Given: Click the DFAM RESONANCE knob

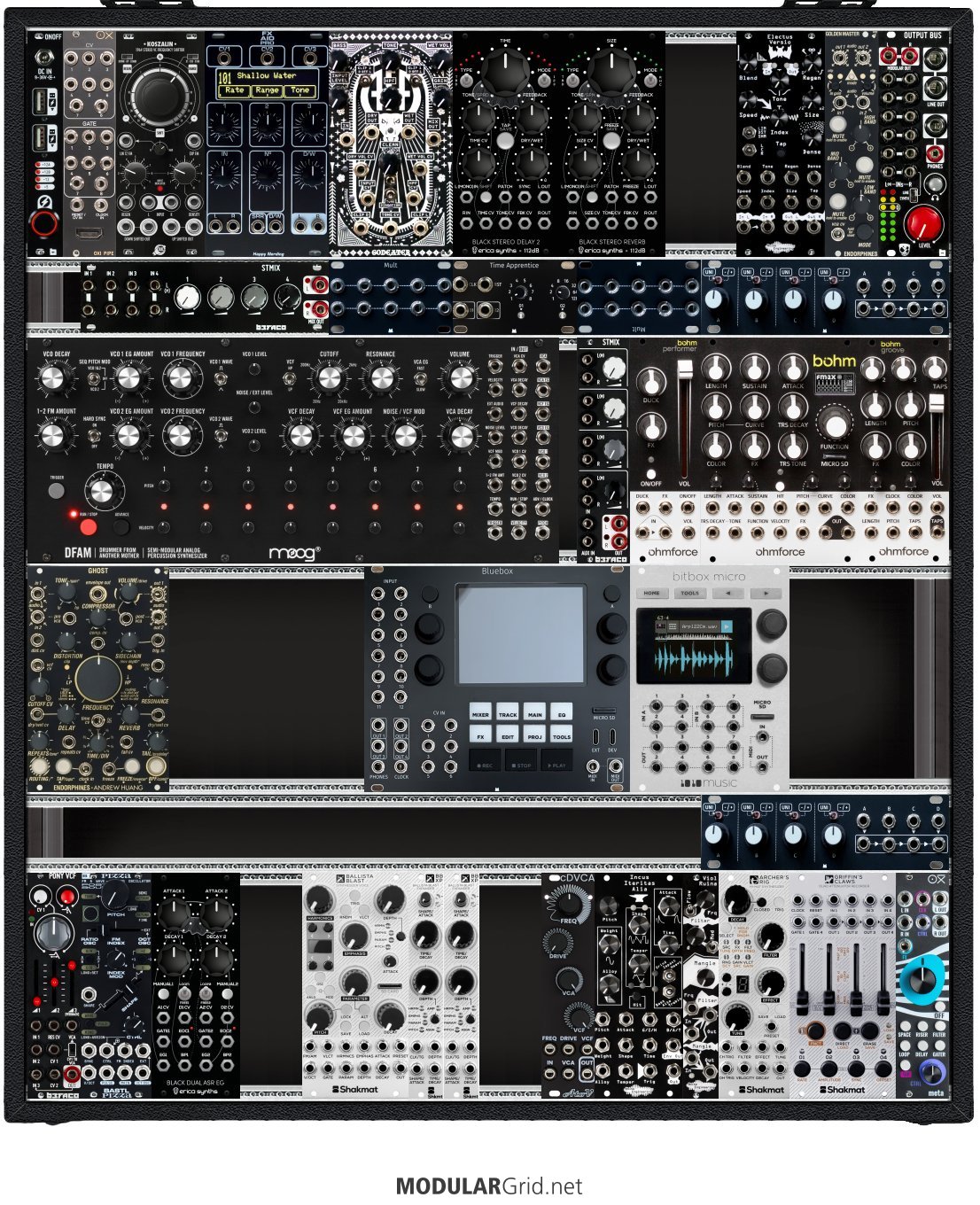Looking at the screenshot, I should point(381,379).
